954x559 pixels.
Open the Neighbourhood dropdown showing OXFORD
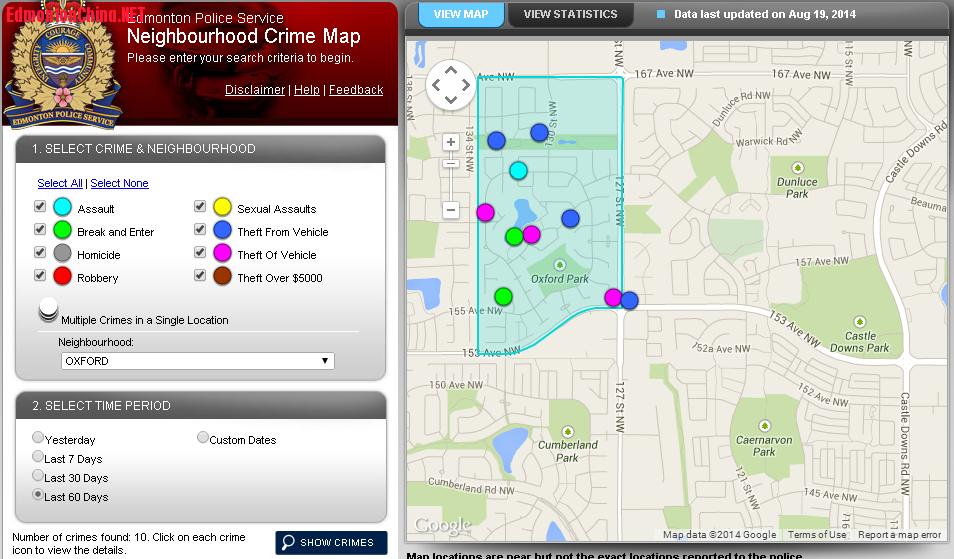[x=197, y=361]
